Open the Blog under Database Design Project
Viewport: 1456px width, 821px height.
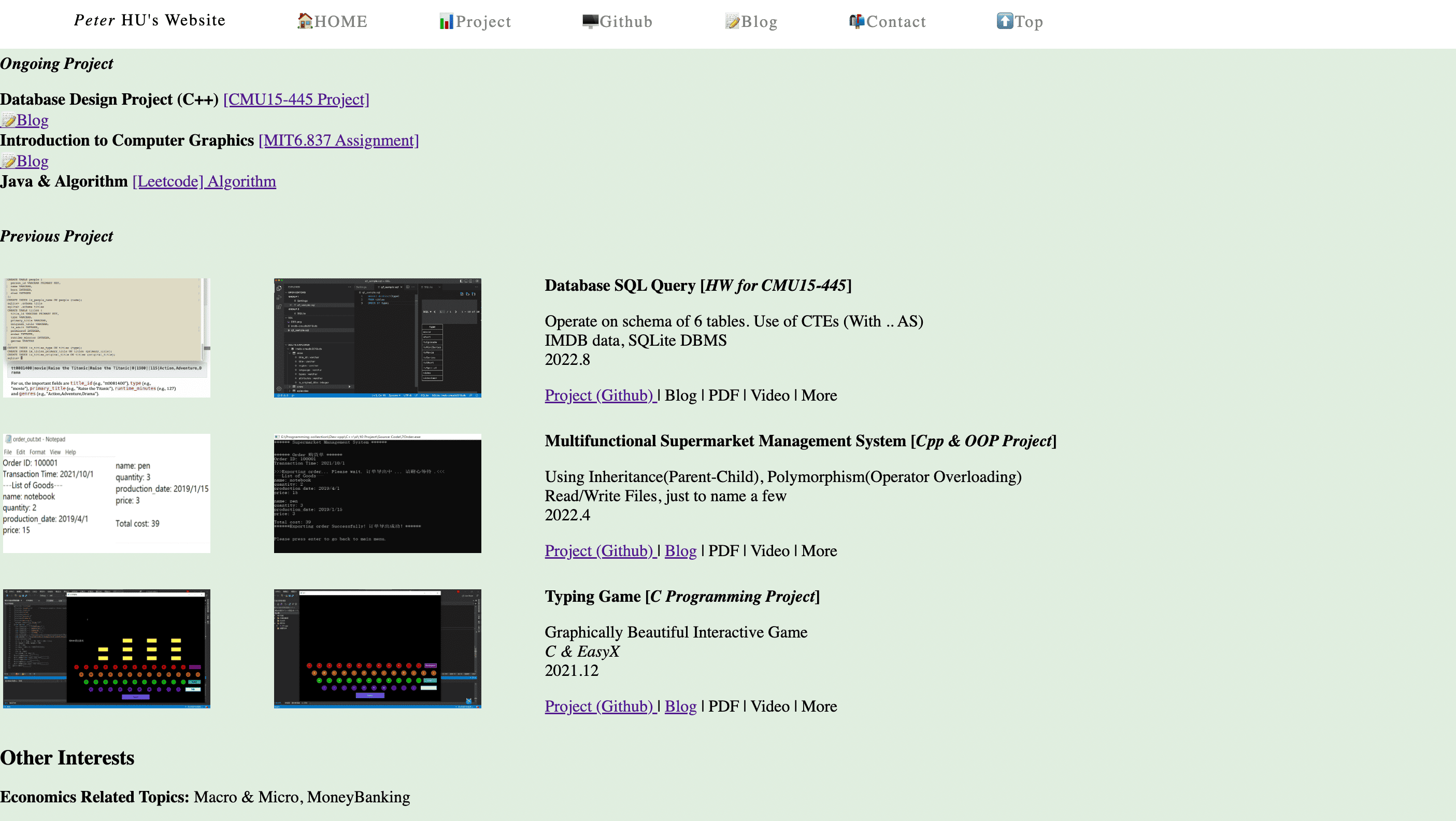(x=24, y=120)
